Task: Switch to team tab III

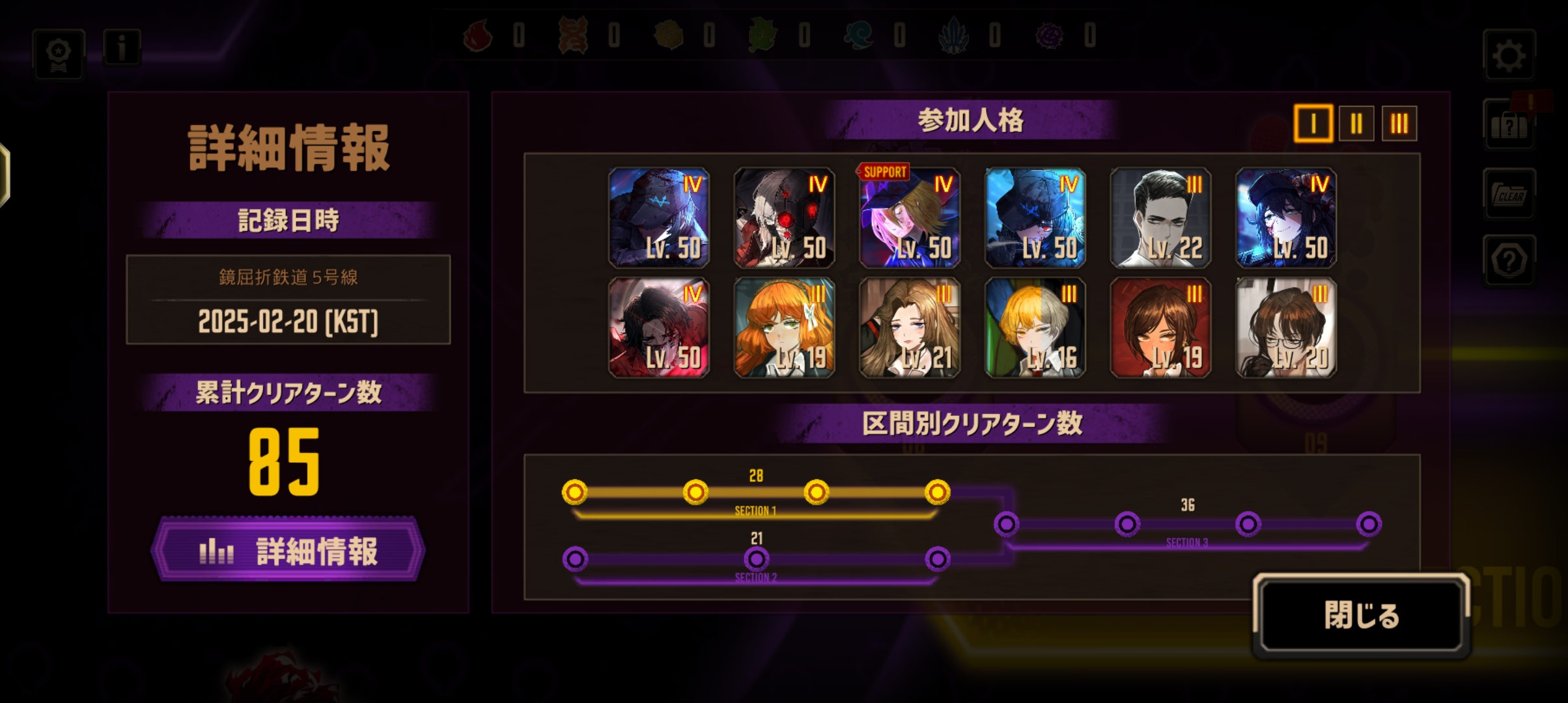Action: [1399, 123]
